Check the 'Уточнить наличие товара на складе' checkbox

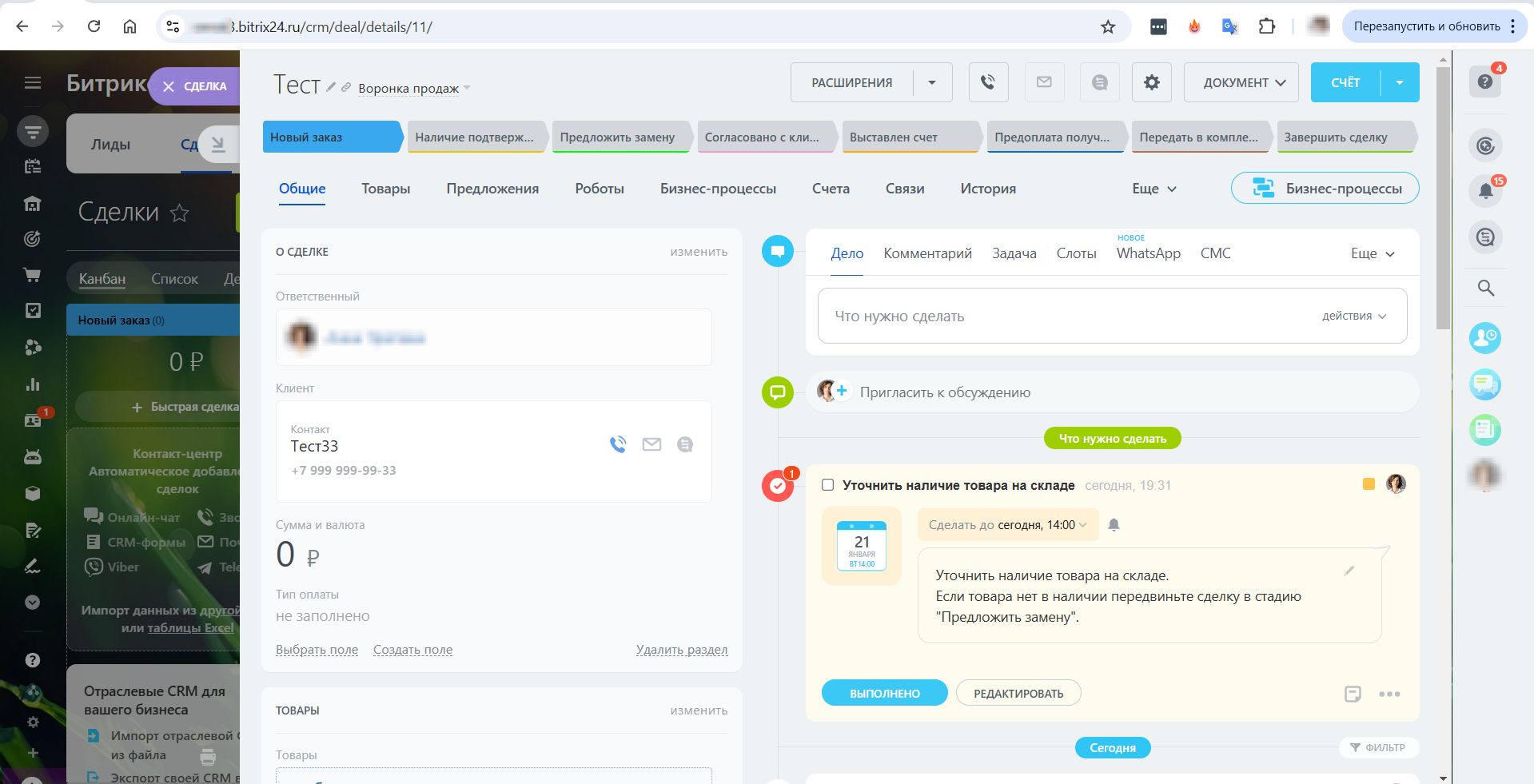click(828, 485)
